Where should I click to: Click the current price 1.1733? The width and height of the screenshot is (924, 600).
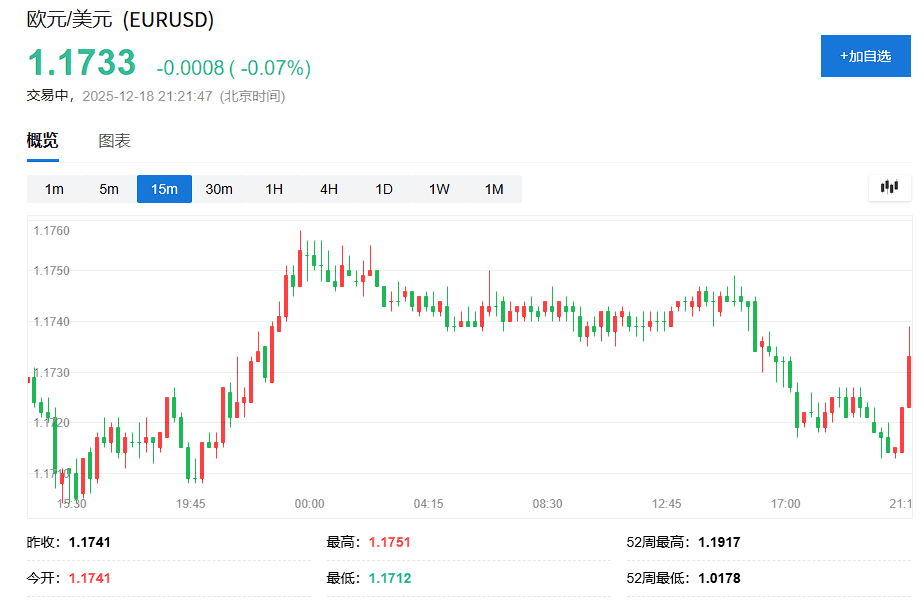pyautogui.click(x=81, y=63)
